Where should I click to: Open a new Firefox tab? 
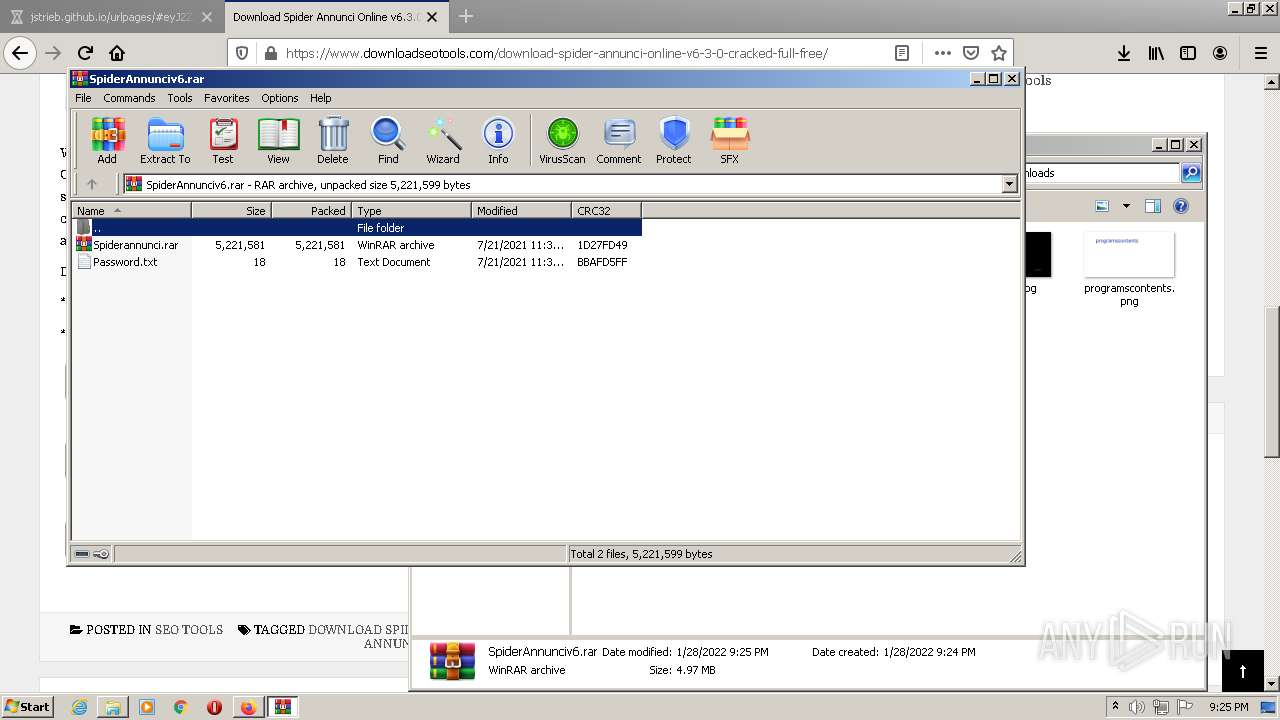(466, 17)
